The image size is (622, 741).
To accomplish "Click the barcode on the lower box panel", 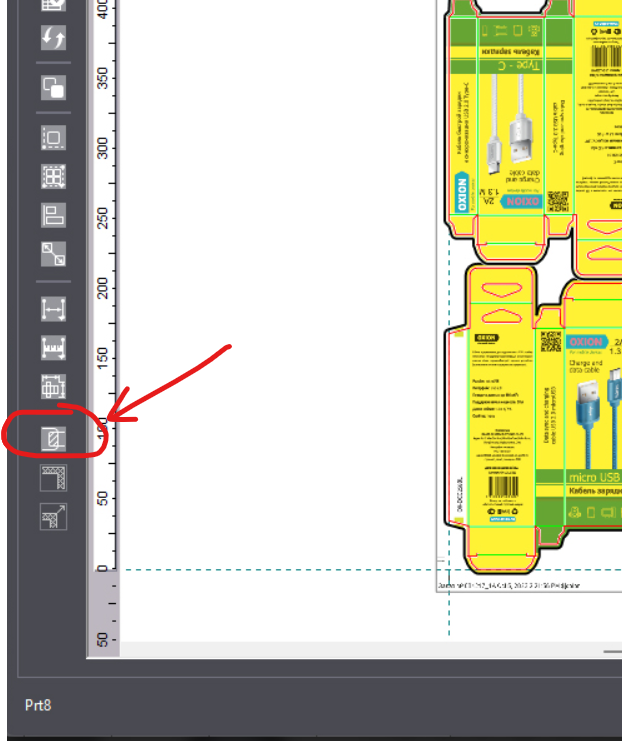I will click(x=503, y=486).
